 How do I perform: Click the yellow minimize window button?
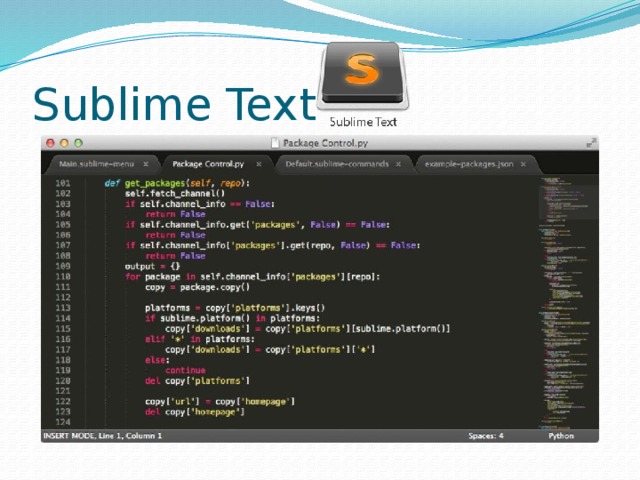(x=64, y=143)
